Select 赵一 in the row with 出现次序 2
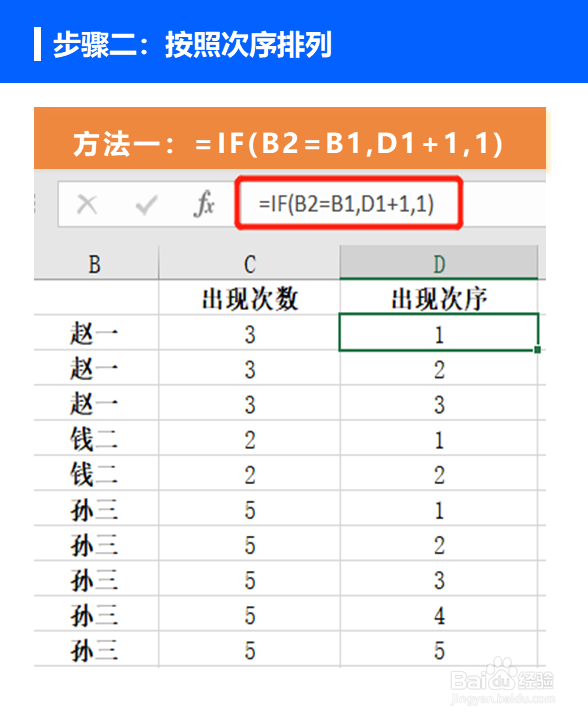588x720 pixels. click(x=96, y=368)
